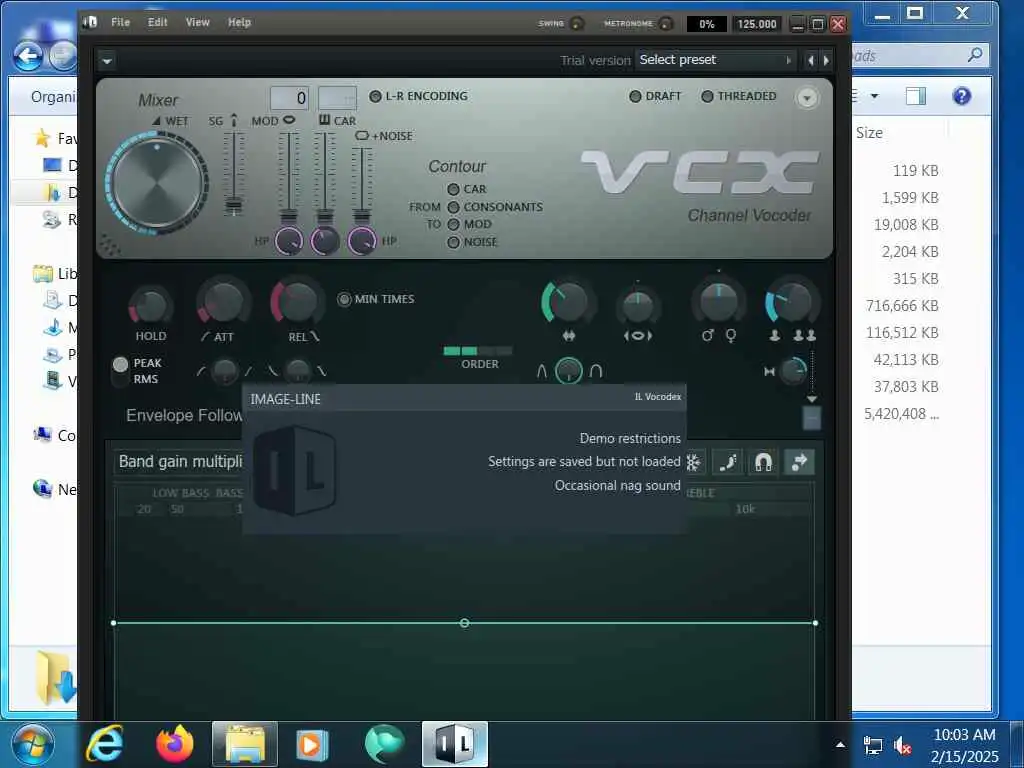Expand the small arrow below unison knob
The image size is (1024, 768).
click(x=812, y=399)
